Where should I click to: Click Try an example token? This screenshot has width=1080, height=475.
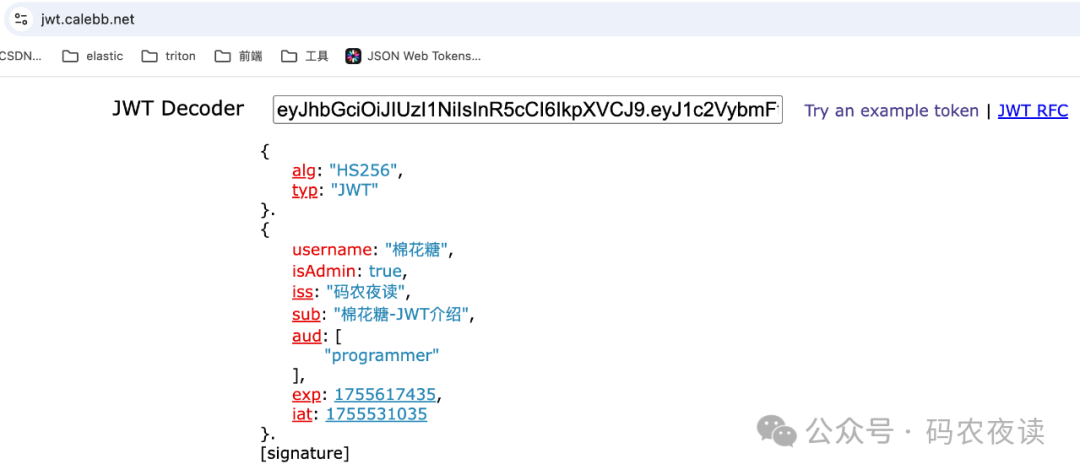pyautogui.click(x=891, y=111)
